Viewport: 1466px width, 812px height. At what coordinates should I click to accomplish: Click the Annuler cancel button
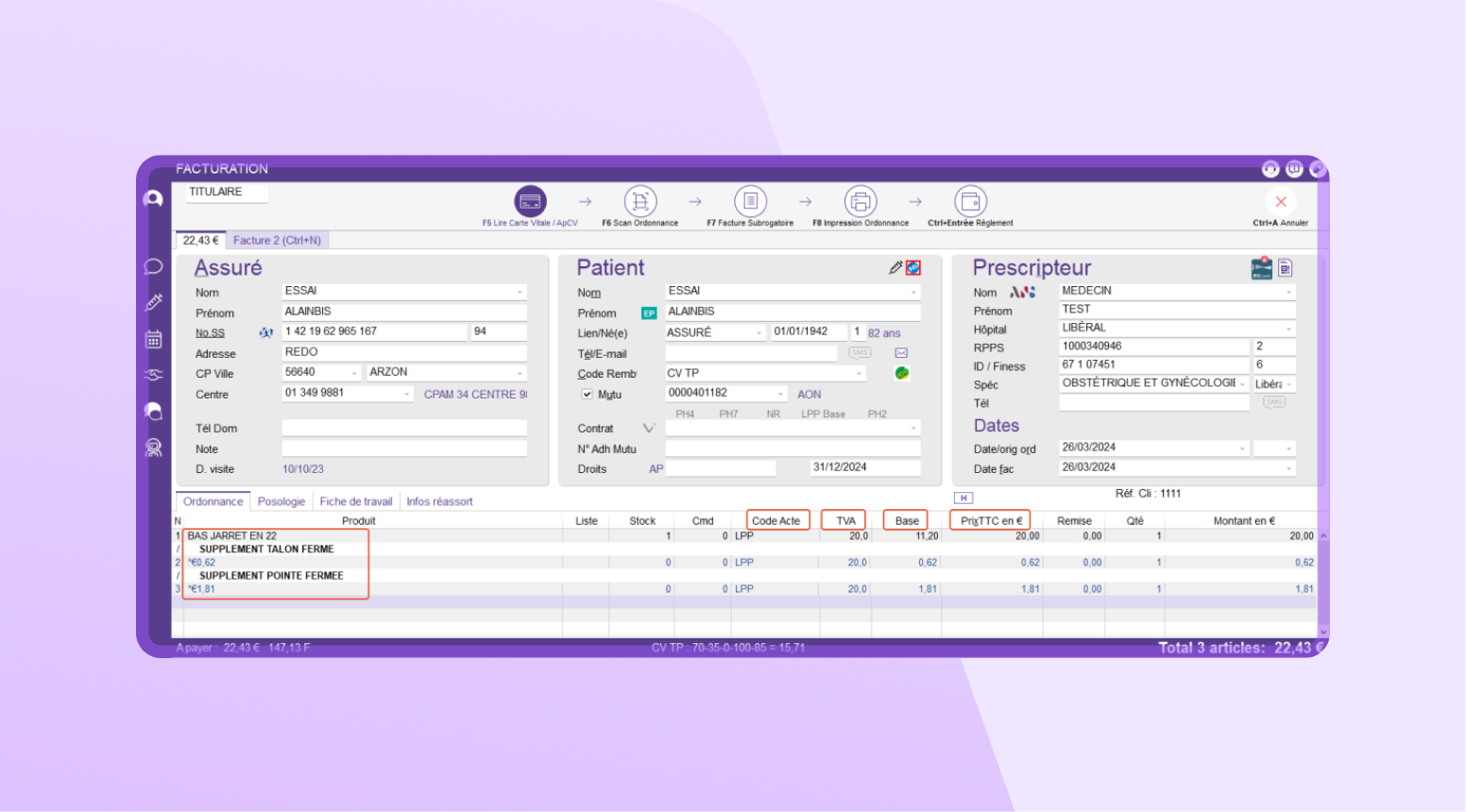[1281, 202]
